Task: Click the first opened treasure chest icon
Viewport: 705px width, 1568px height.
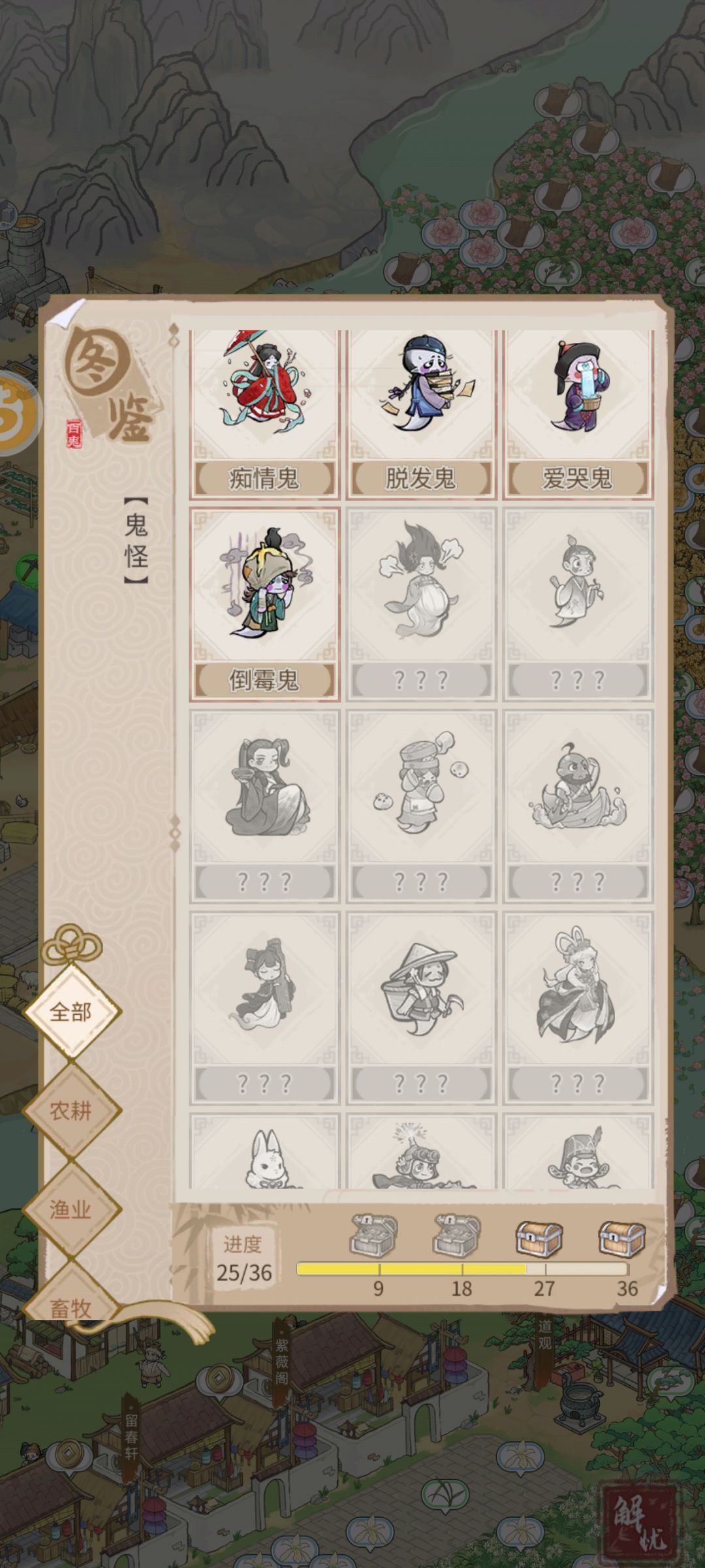Action: 373,1236
